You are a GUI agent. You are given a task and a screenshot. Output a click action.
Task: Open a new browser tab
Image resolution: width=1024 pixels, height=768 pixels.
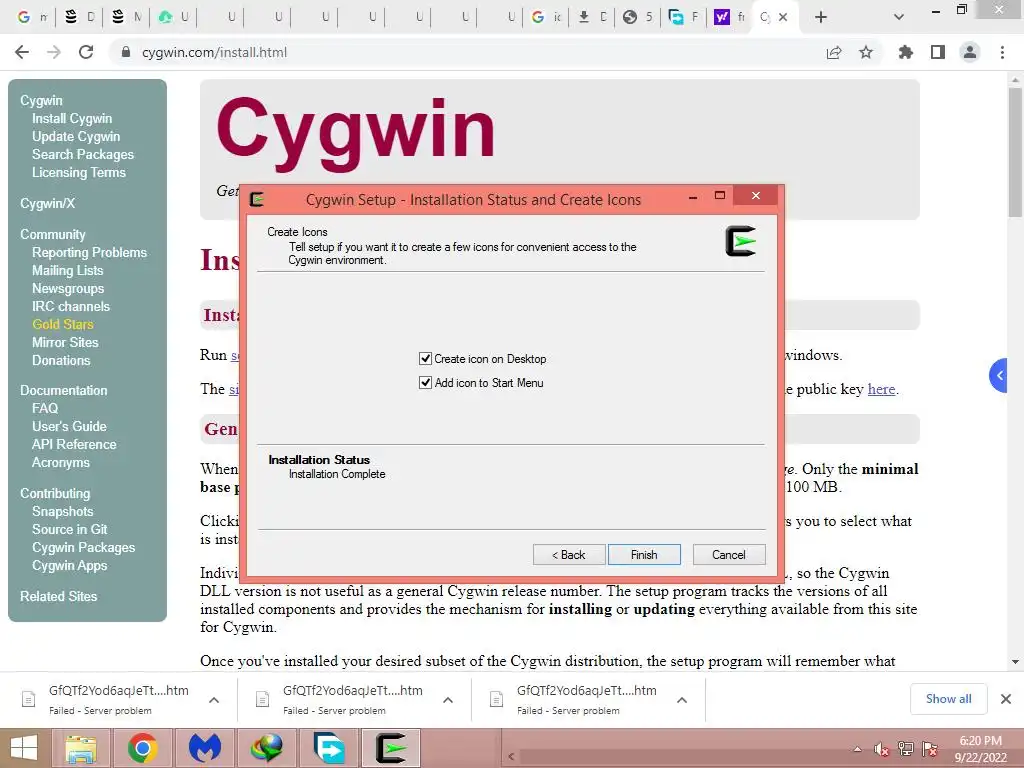(821, 17)
